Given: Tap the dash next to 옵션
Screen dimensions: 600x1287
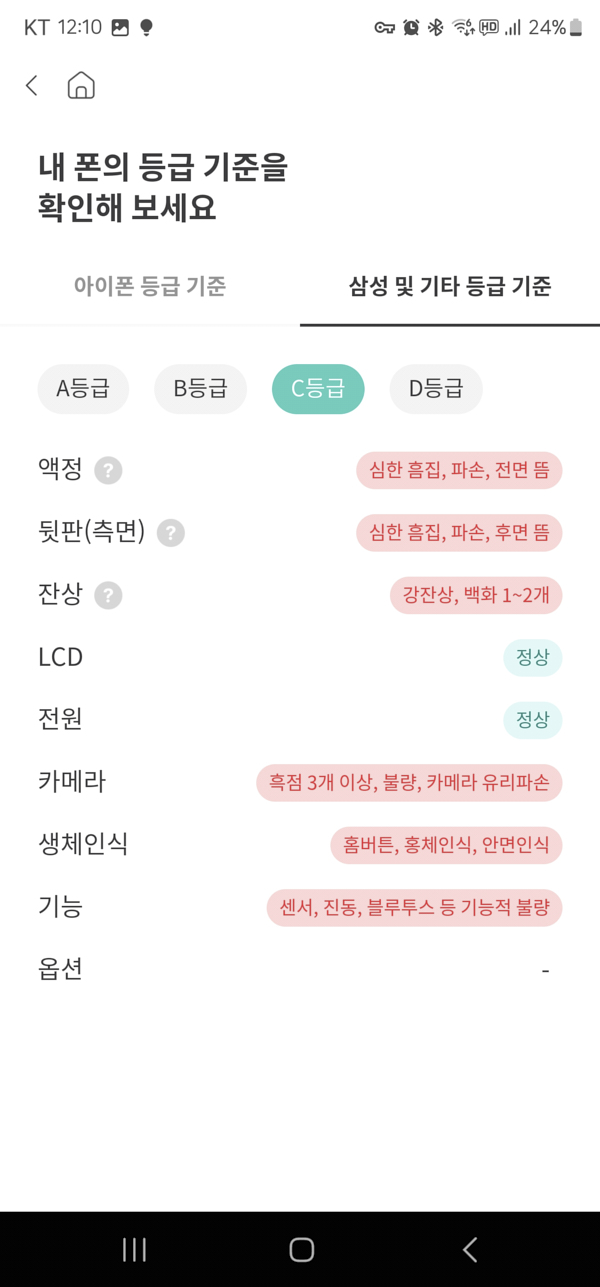Looking at the screenshot, I should (544, 969).
